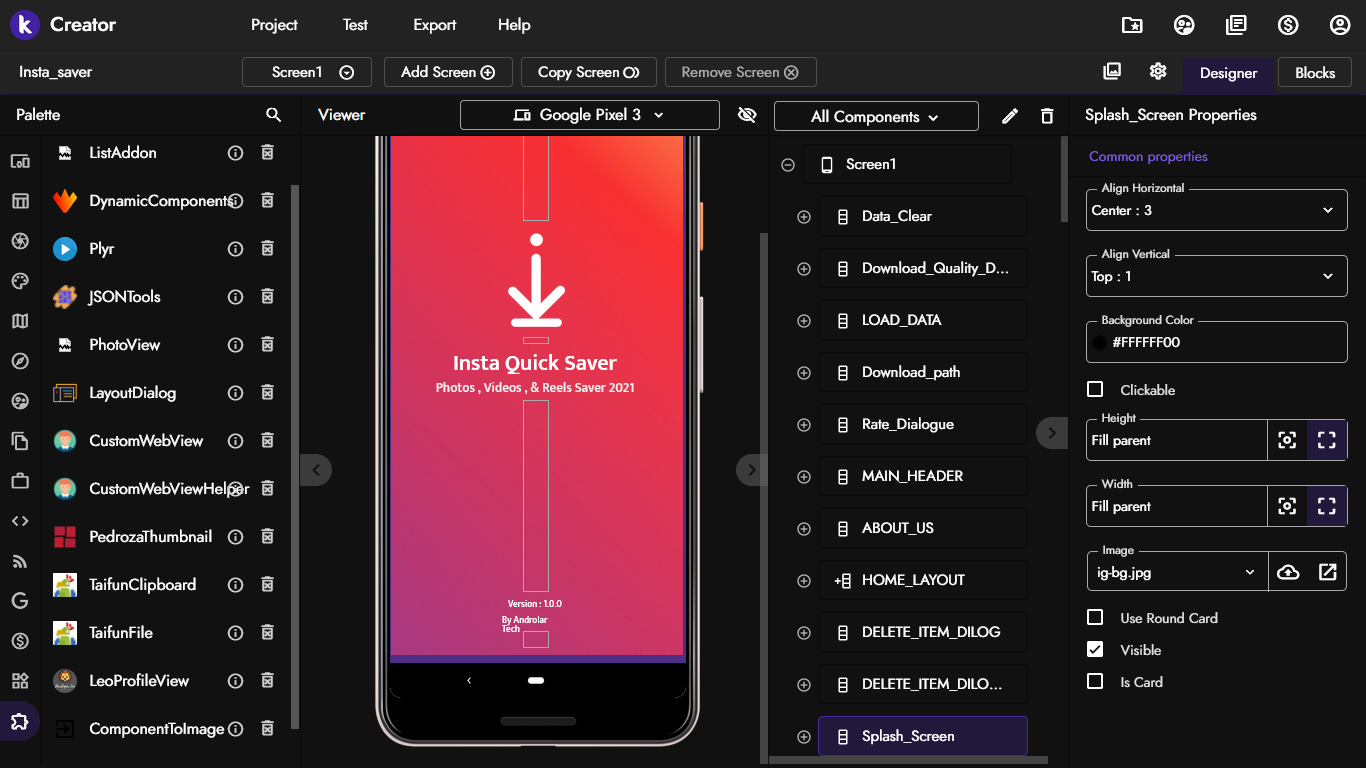Toggle hidden components visibility eye icon
1366x768 pixels.
[747, 115]
